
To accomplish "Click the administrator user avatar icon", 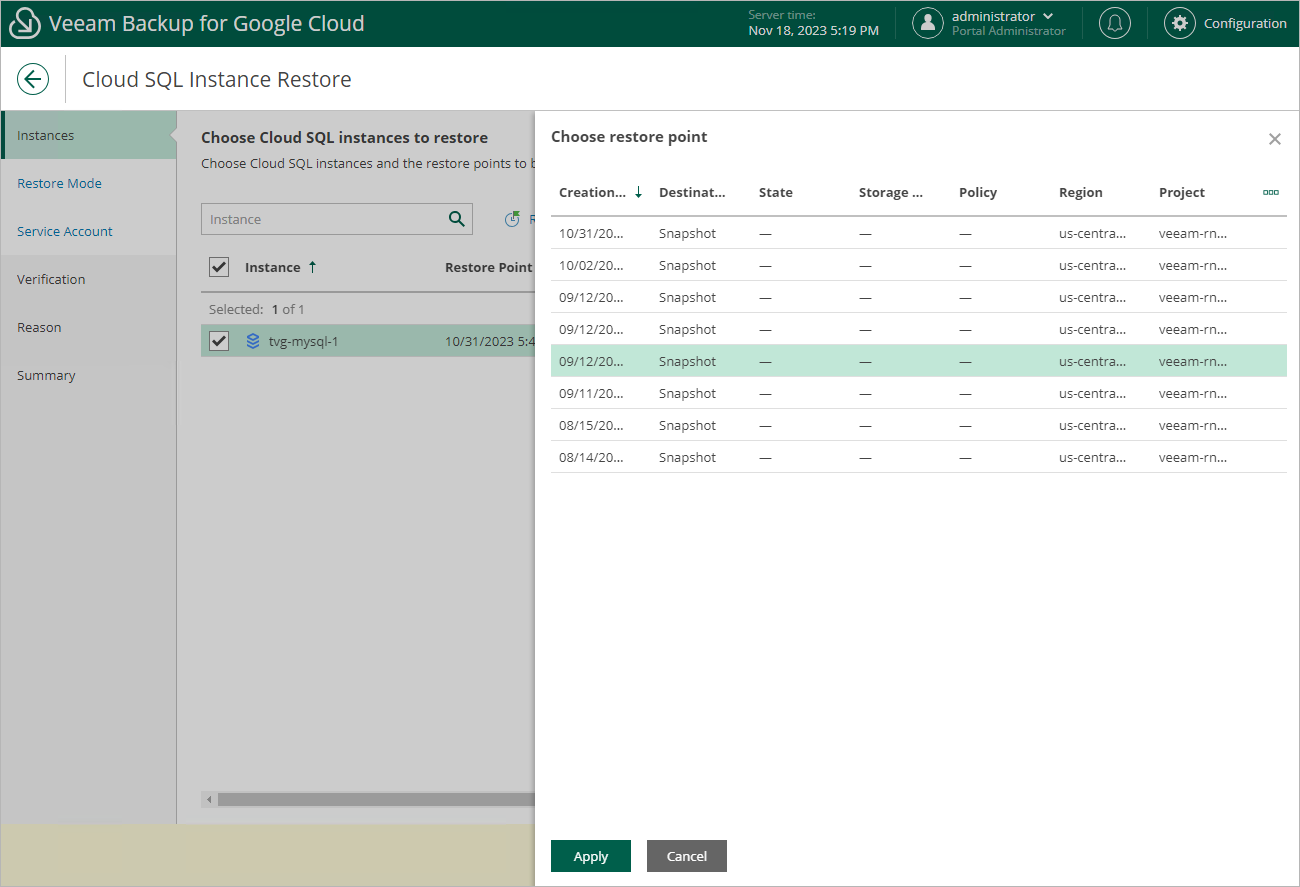I will [x=928, y=23].
